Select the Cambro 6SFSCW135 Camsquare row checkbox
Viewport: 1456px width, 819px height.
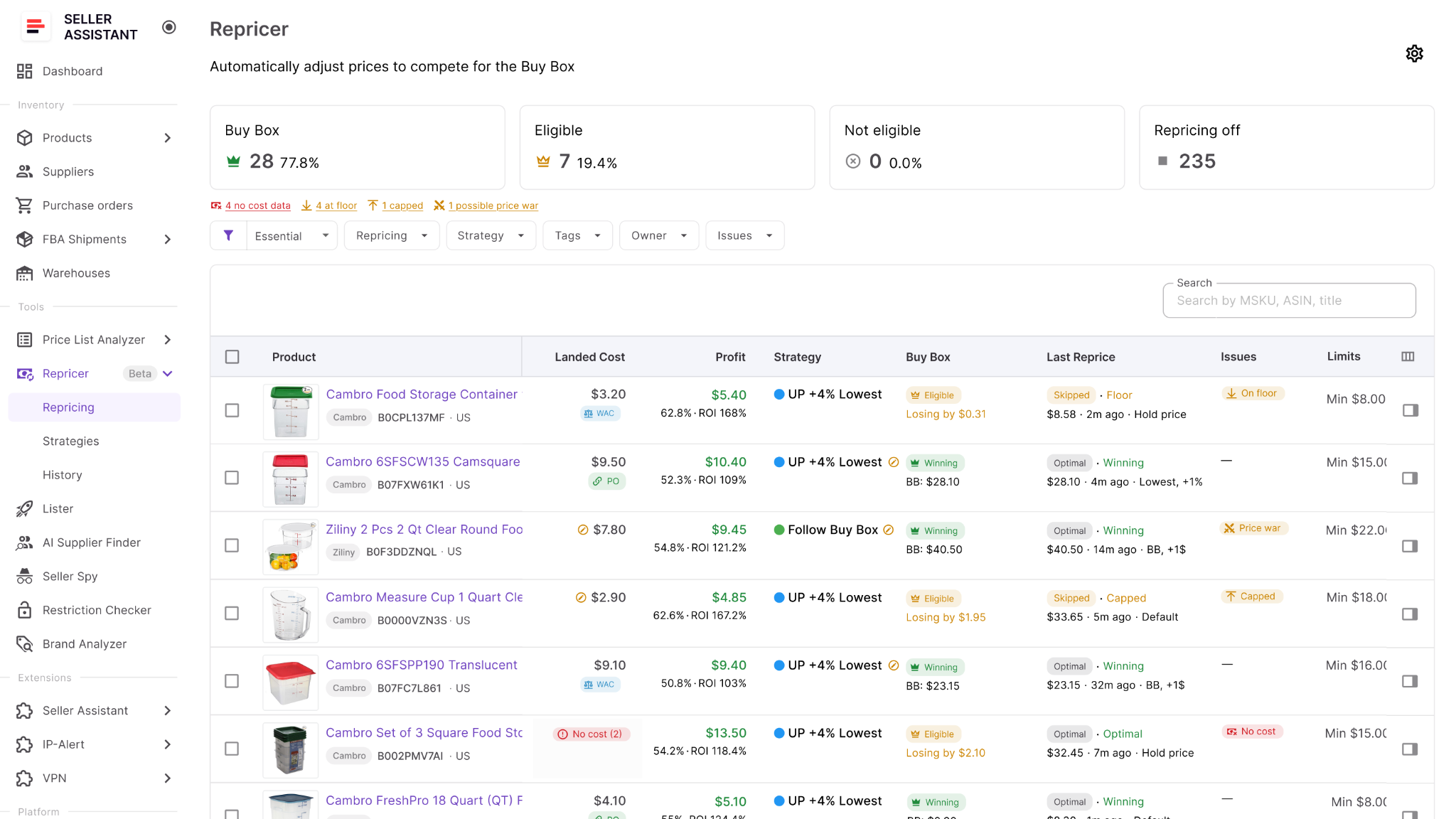click(x=232, y=478)
